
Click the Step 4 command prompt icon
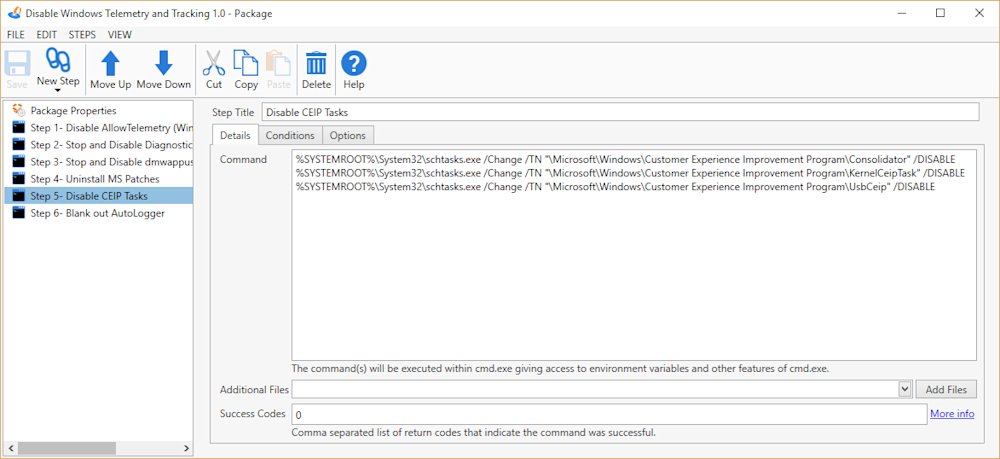tap(19, 179)
